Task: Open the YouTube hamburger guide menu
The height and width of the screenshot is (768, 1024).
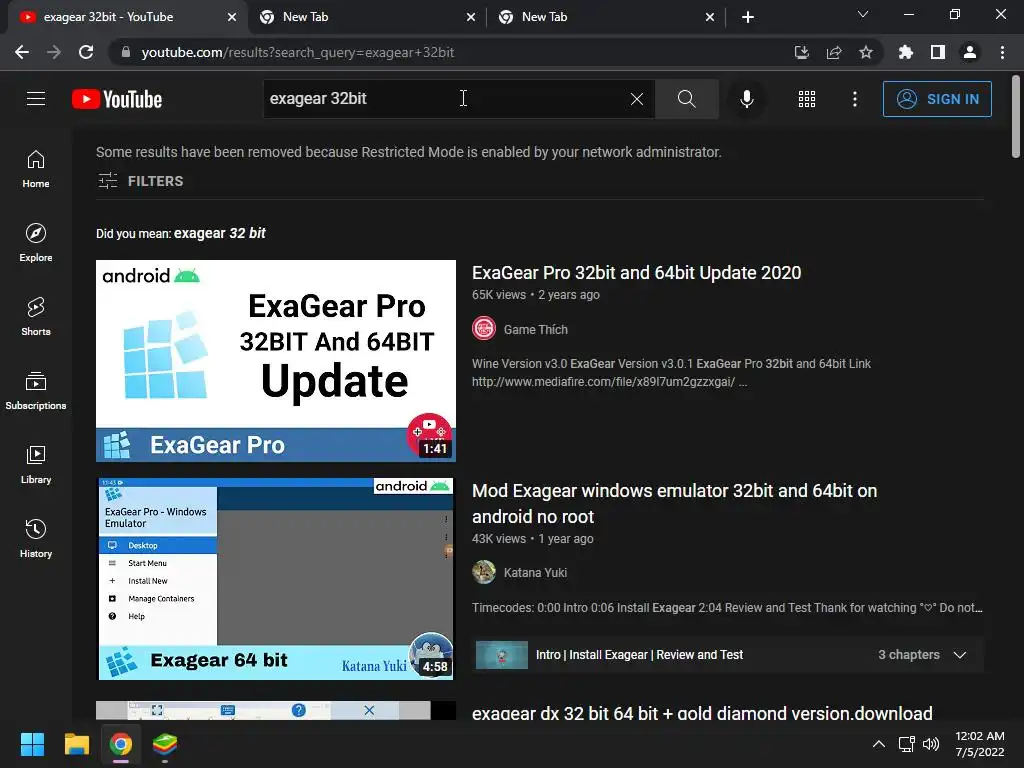Action: [x=36, y=99]
